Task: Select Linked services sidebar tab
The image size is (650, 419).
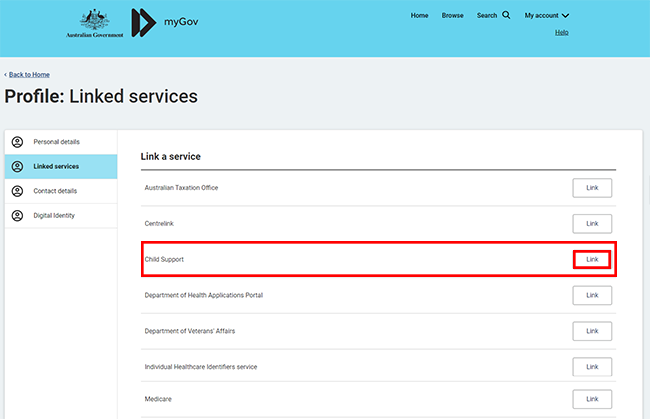Action: (61, 167)
